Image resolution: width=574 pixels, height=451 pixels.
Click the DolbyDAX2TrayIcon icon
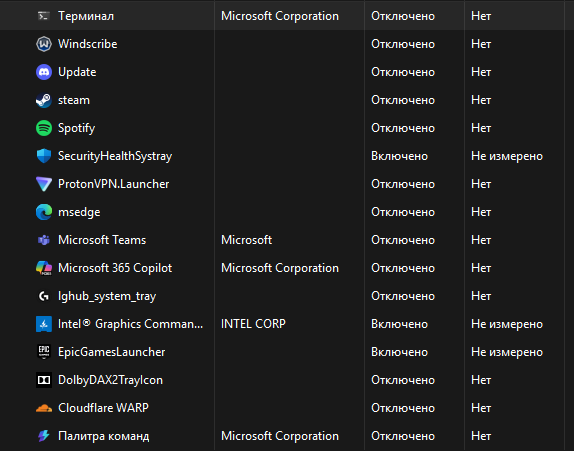click(44, 380)
